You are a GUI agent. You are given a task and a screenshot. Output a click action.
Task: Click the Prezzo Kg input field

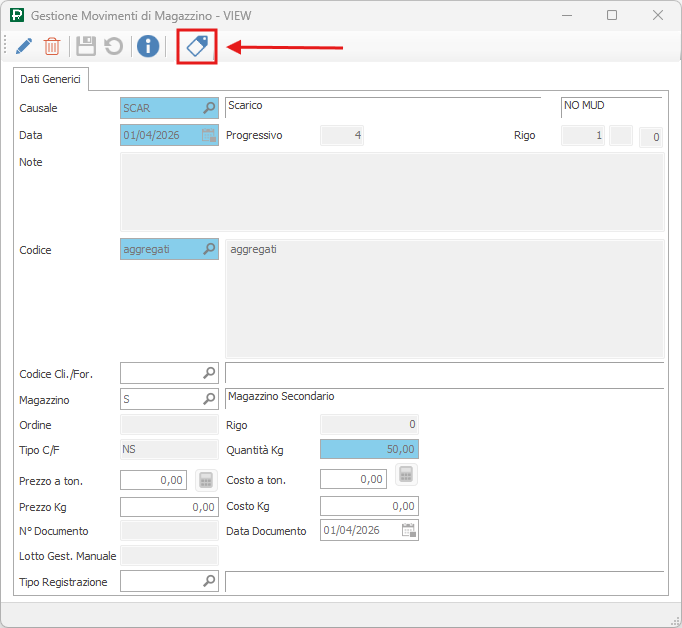[x=168, y=506]
